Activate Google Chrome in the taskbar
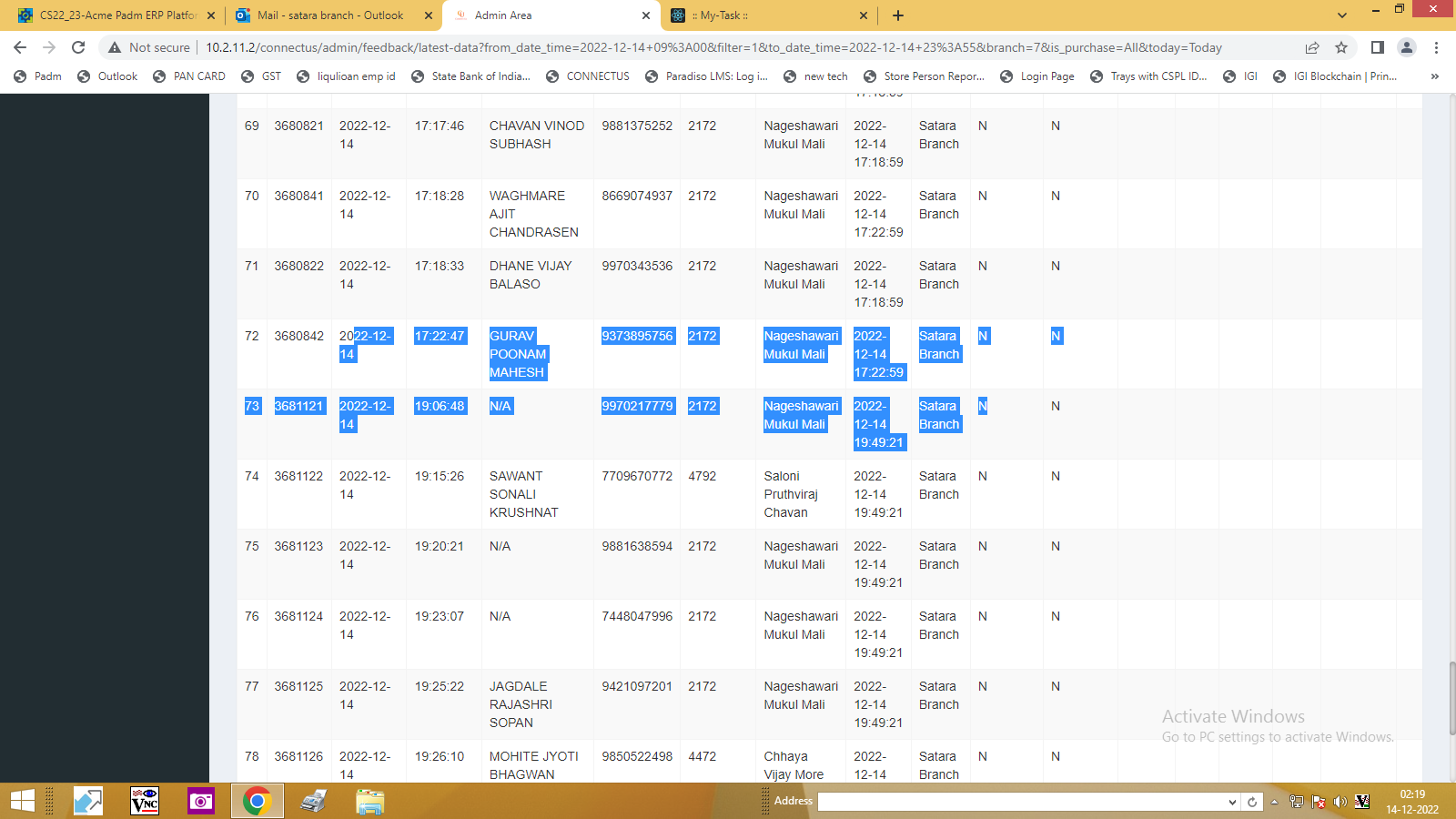The height and width of the screenshot is (819, 1456). (258, 801)
